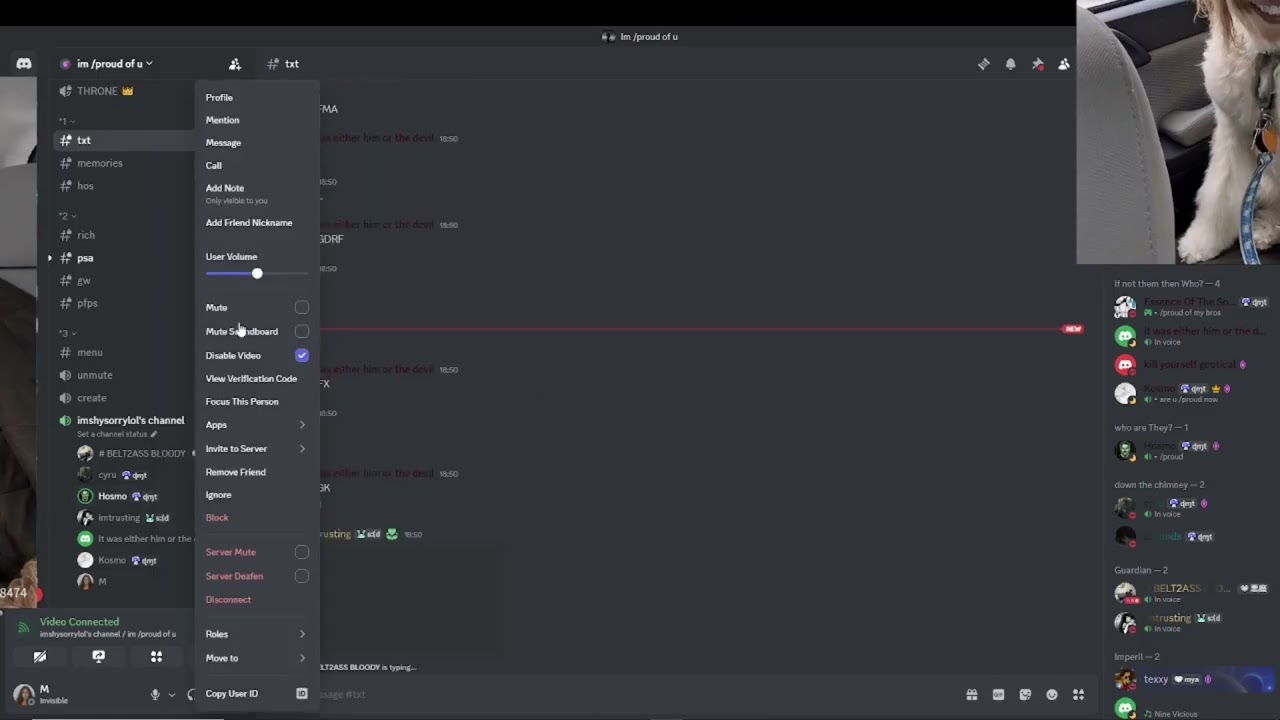Image resolution: width=1280 pixels, height=720 pixels.
Task: Uncheck Disable Video checkbox
Action: (302, 355)
